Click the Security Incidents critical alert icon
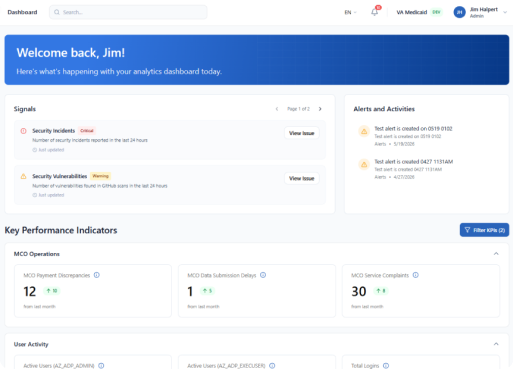Viewport: 513px width, 369px height. [23, 131]
